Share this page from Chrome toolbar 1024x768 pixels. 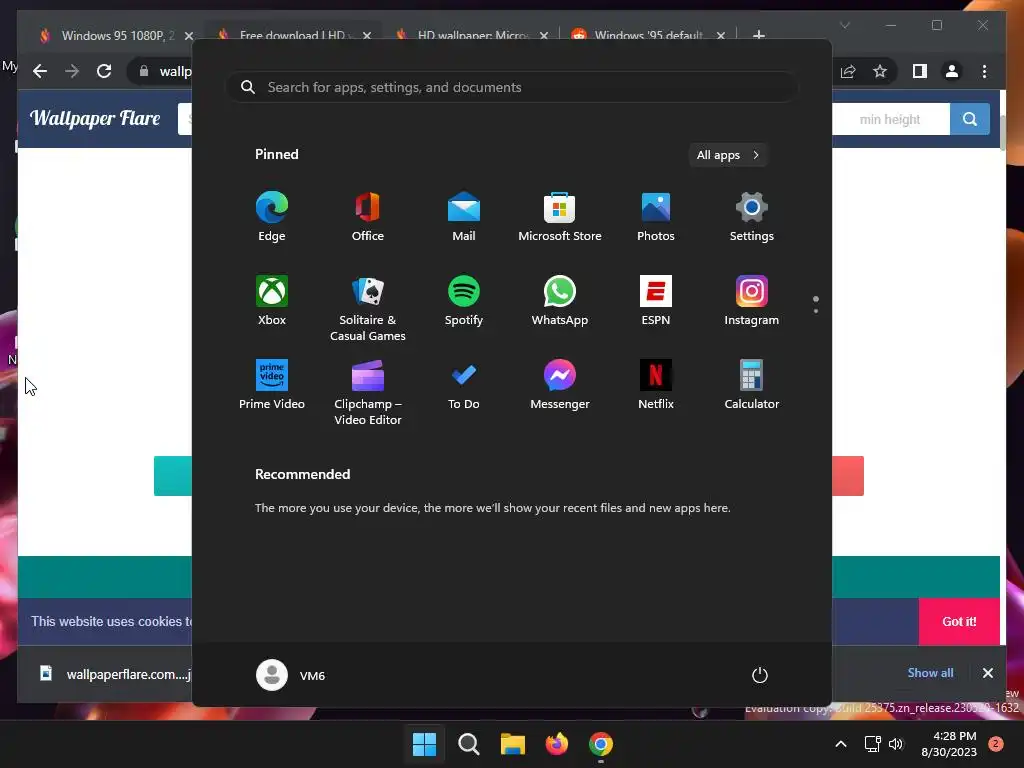(x=848, y=71)
